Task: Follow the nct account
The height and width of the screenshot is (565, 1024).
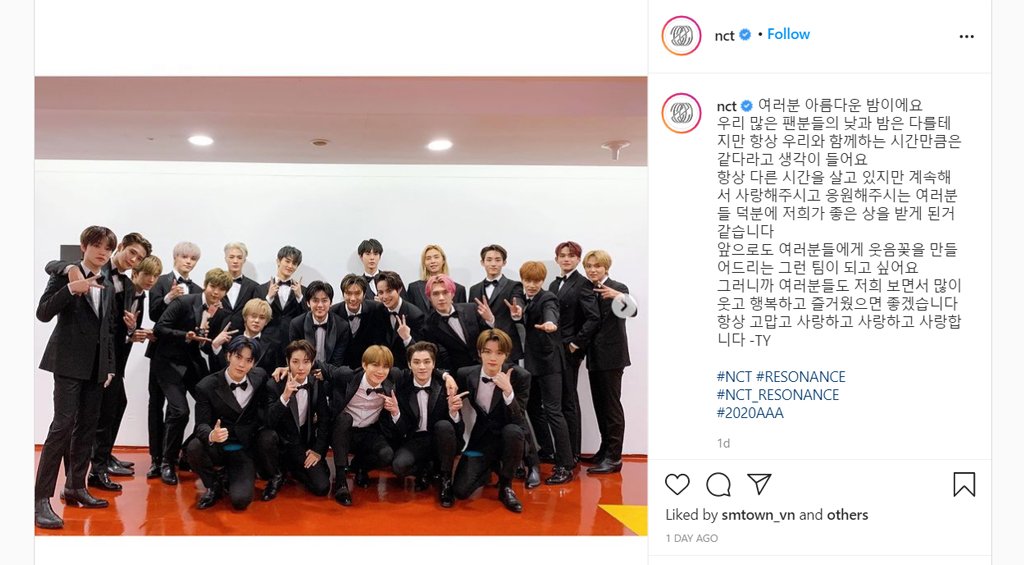Action: coord(788,34)
